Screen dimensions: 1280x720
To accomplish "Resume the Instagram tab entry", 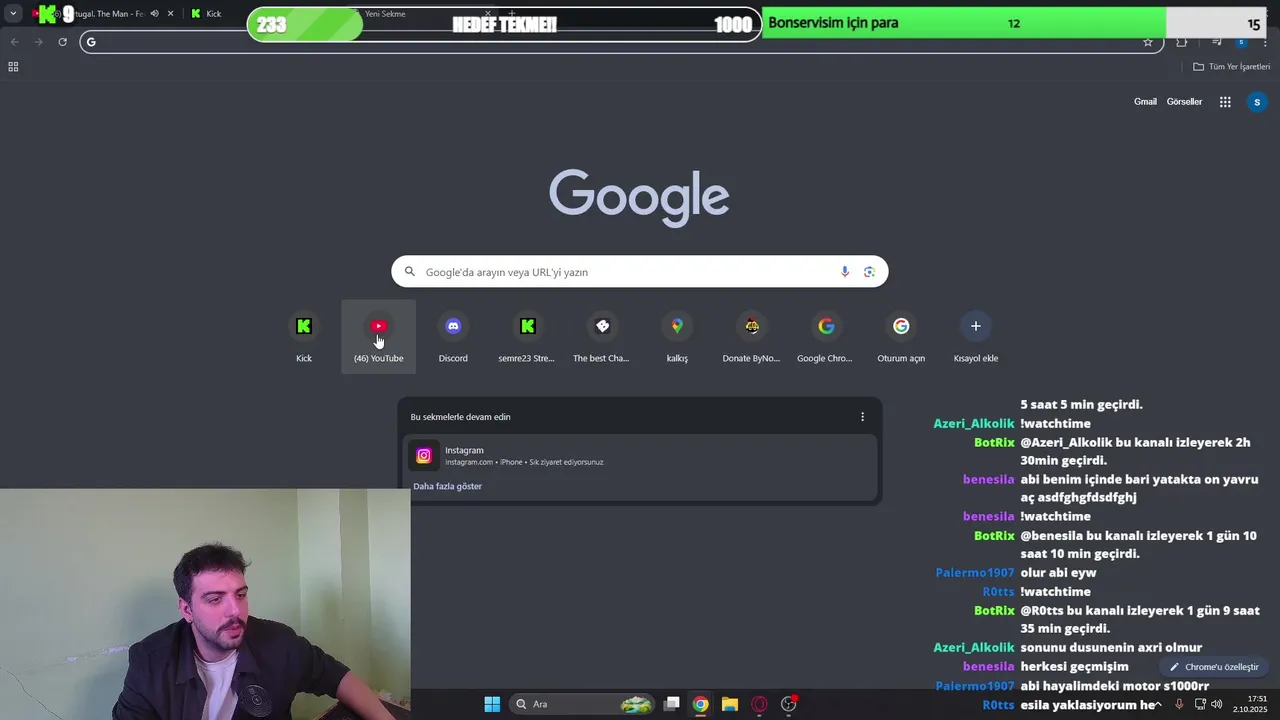I will click(640, 456).
